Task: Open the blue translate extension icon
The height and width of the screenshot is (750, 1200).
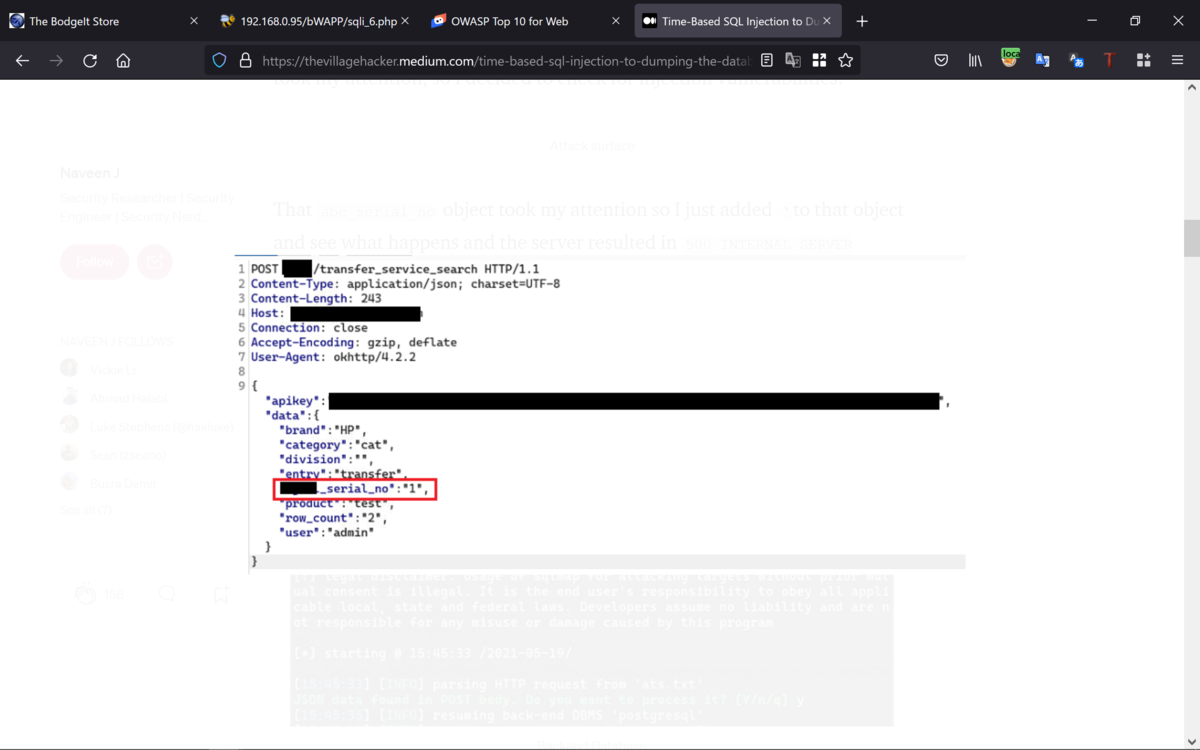Action: [x=1042, y=61]
